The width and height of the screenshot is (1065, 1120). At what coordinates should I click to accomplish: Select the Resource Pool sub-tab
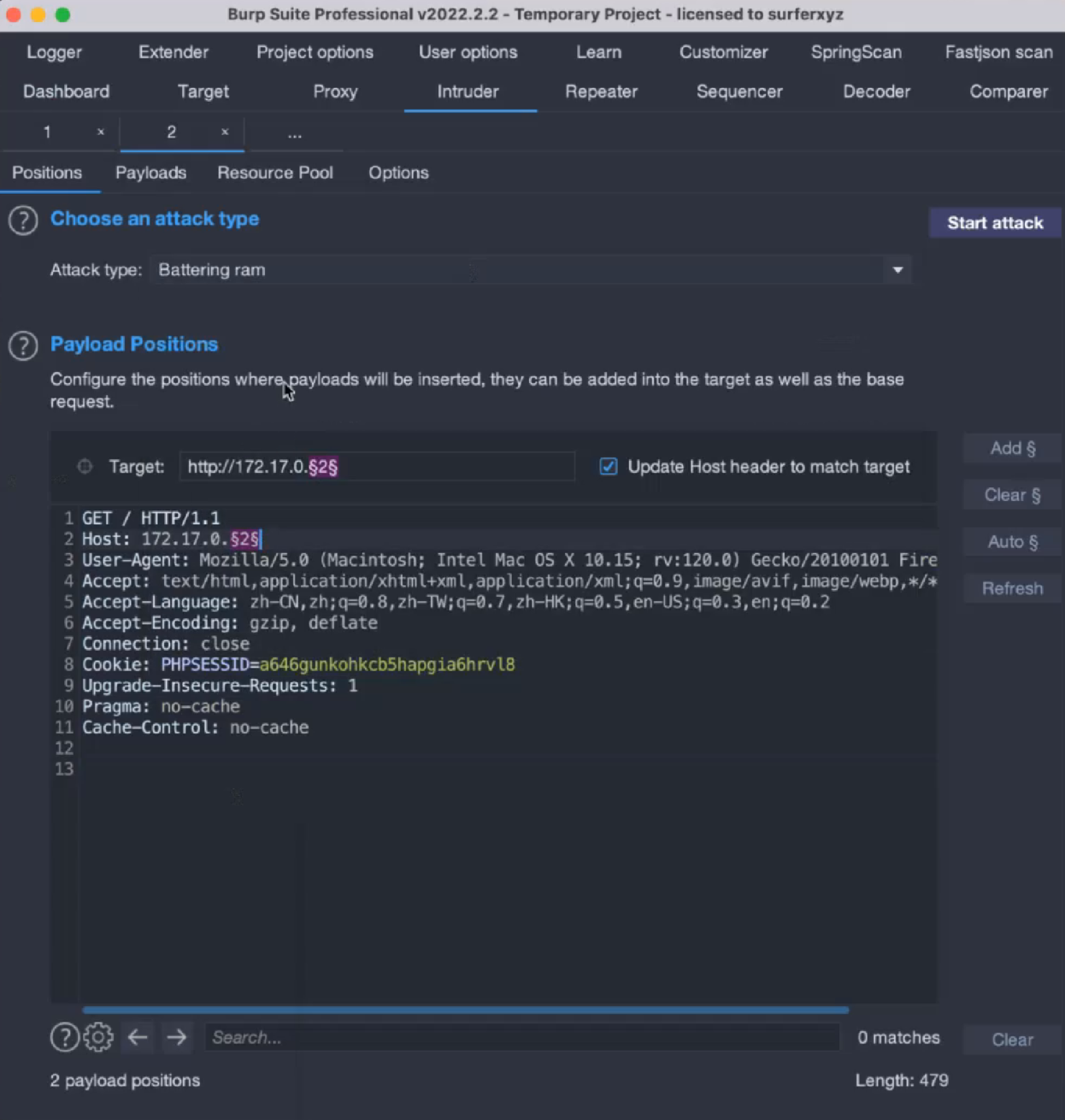click(x=275, y=173)
